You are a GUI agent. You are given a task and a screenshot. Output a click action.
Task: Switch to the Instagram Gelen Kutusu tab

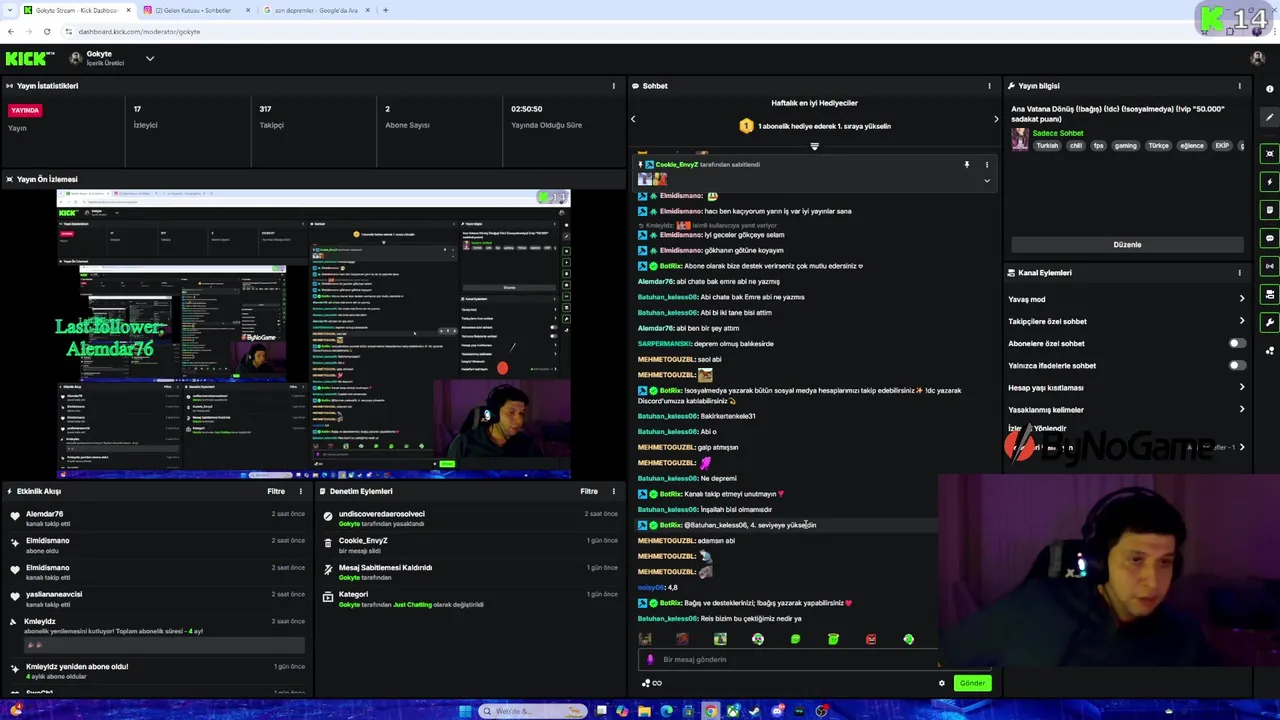point(195,10)
